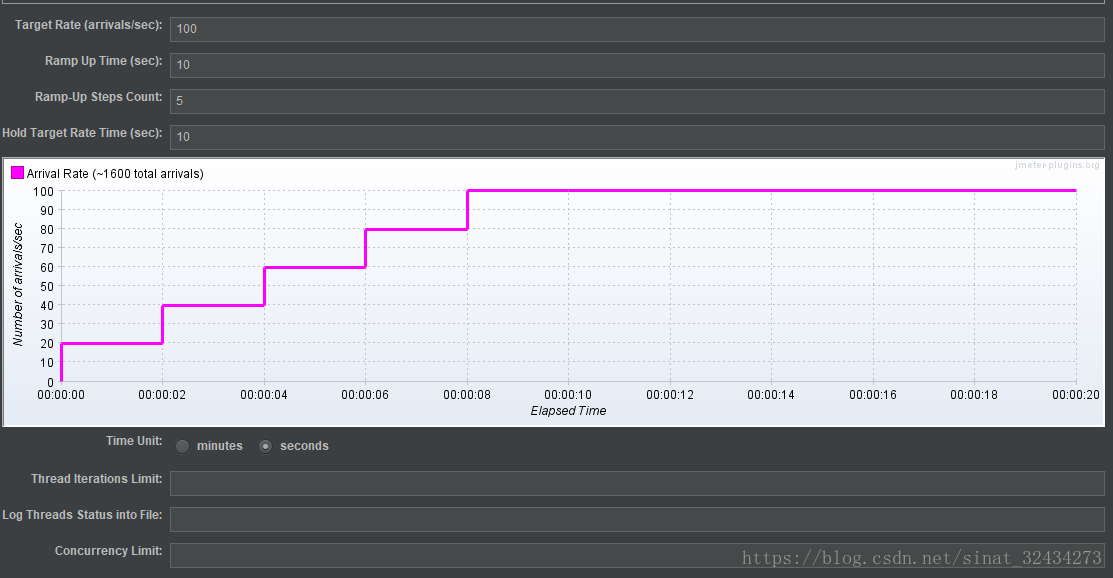Click the 'Number of arrivals/sec' axis label
Image resolution: width=1113 pixels, height=578 pixels.
[x=18, y=285]
